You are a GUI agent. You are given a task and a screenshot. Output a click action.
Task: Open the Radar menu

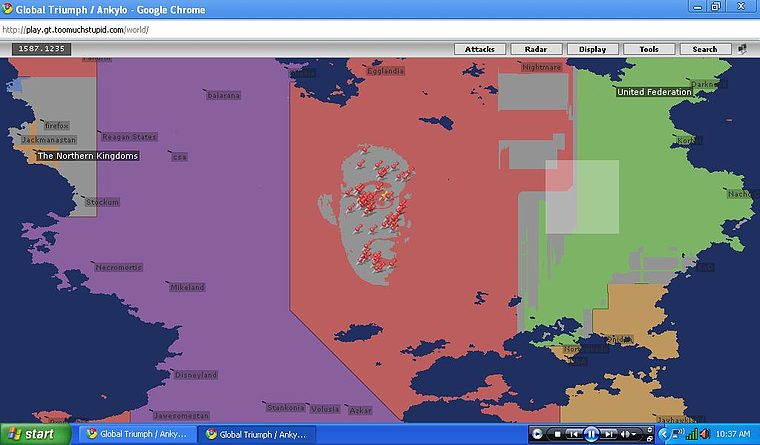point(536,49)
